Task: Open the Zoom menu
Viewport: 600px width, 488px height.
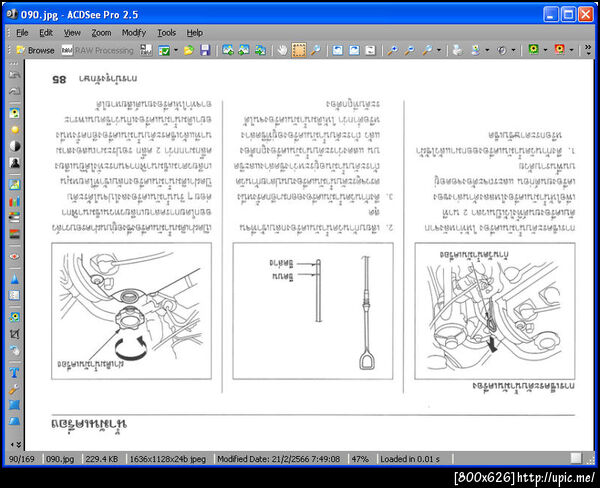Action: pos(101,33)
